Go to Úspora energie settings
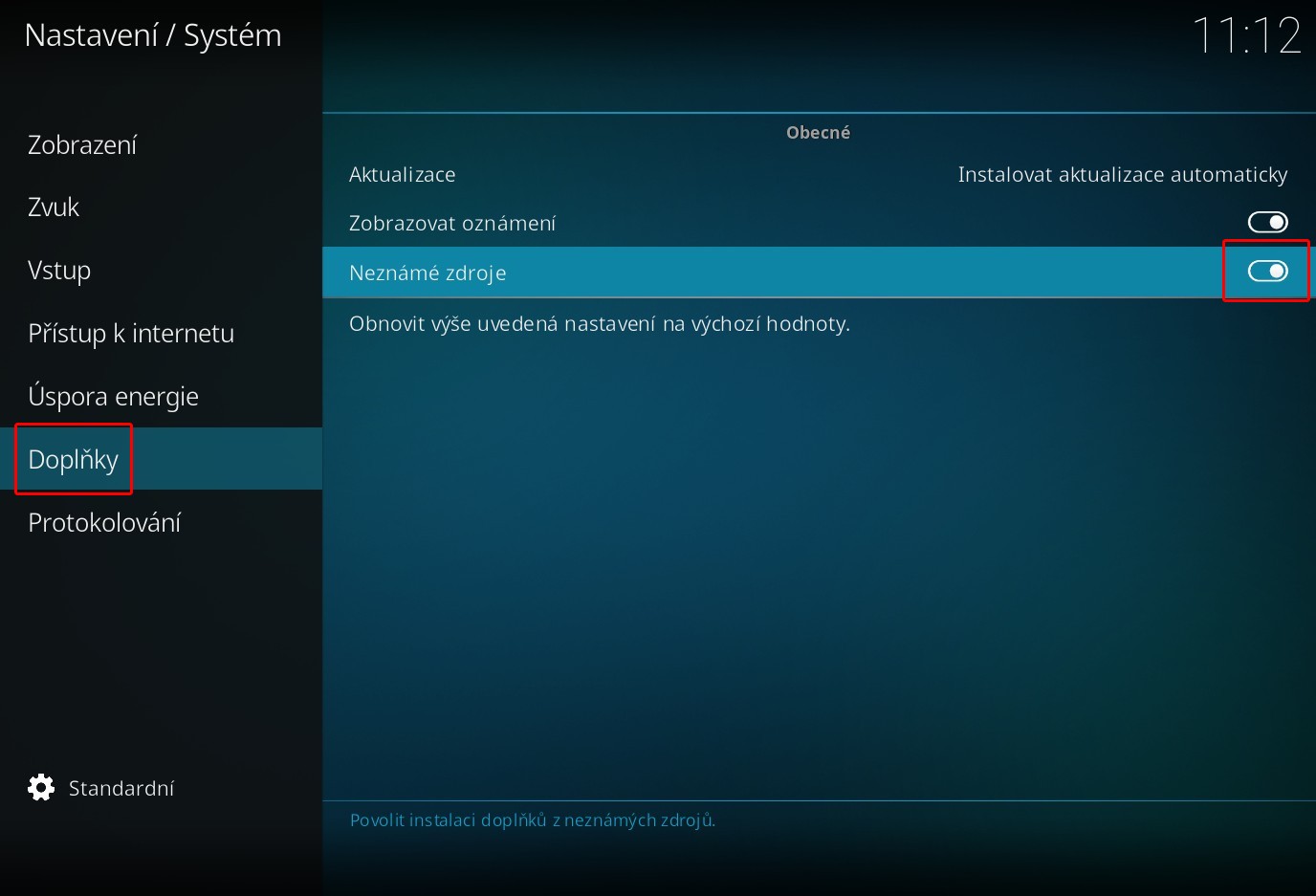Screen dimensions: 1316x896 (x=113, y=396)
